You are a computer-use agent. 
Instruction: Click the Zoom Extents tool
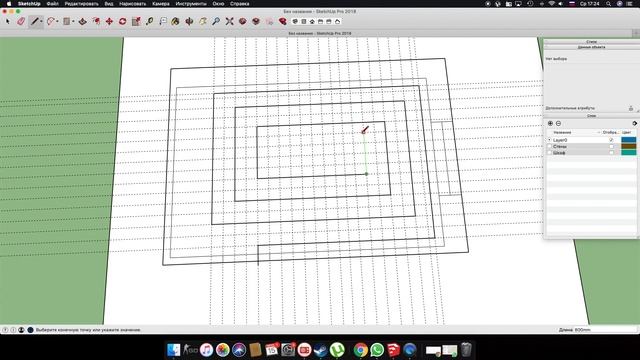(x=229, y=21)
